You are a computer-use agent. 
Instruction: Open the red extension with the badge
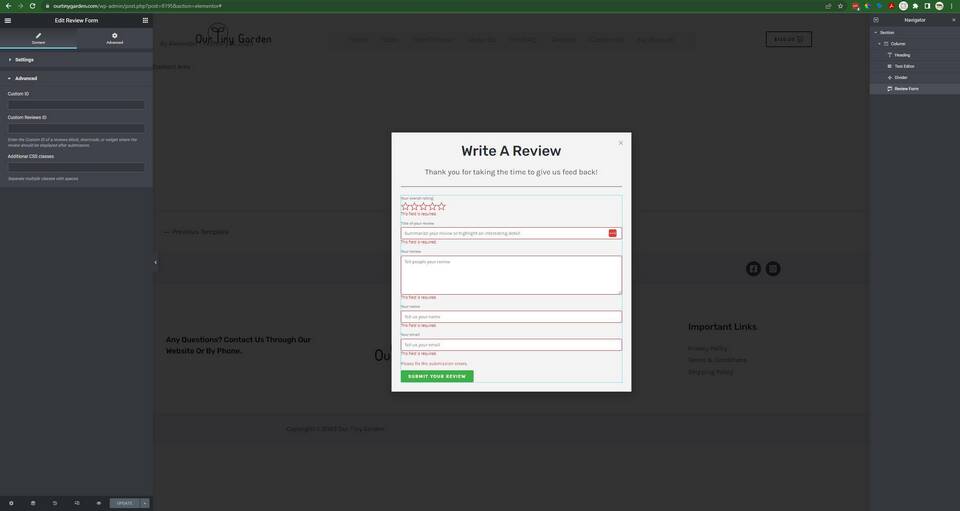pyautogui.click(x=856, y=6)
